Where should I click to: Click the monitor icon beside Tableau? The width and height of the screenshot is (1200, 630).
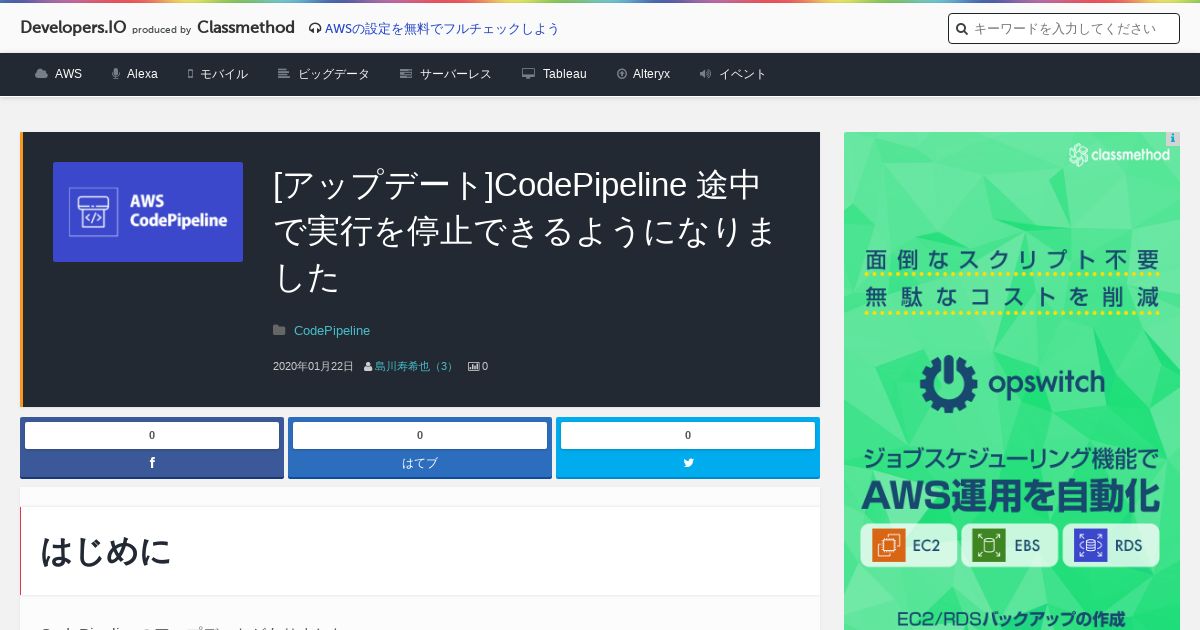529,74
